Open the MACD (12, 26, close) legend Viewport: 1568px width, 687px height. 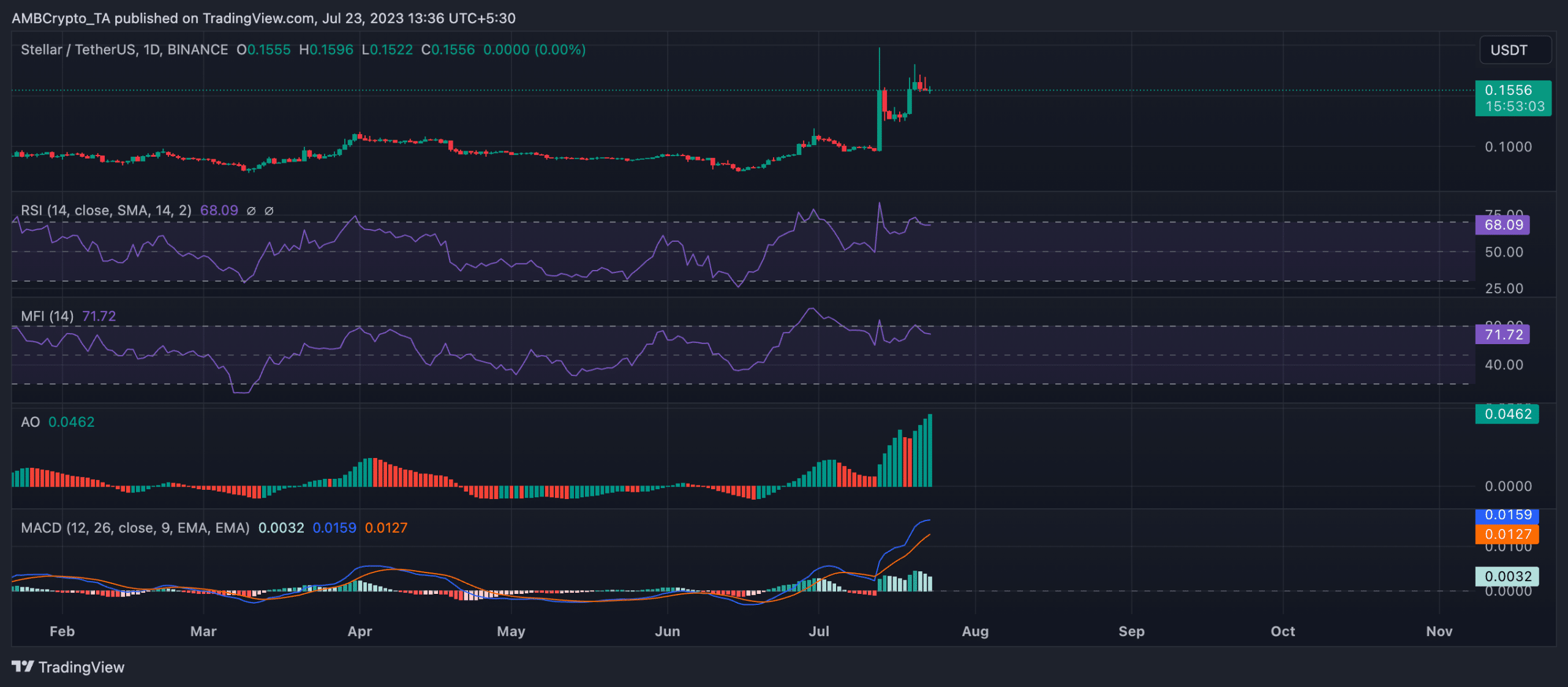tap(135, 528)
